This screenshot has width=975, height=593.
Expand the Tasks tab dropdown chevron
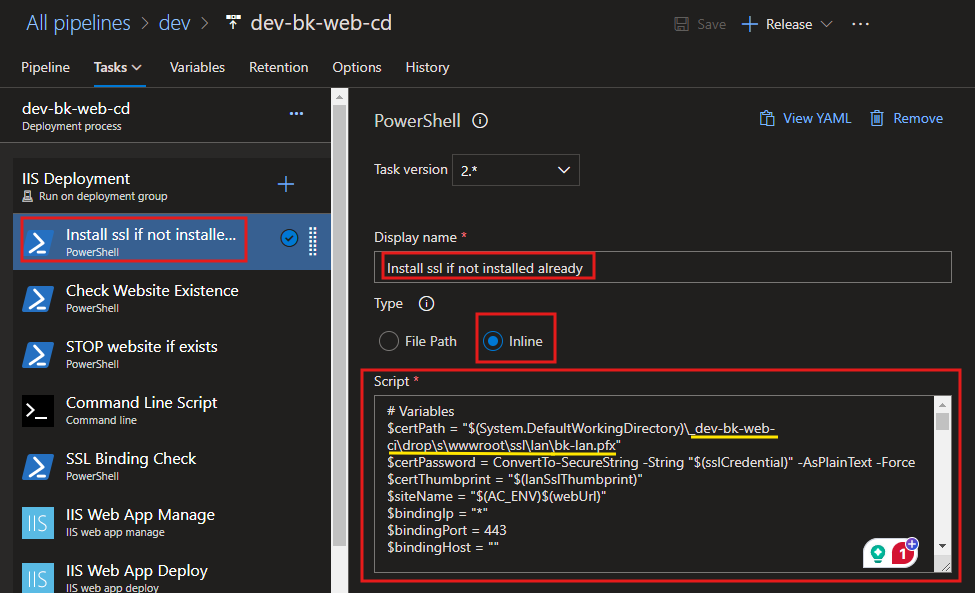[x=137, y=67]
